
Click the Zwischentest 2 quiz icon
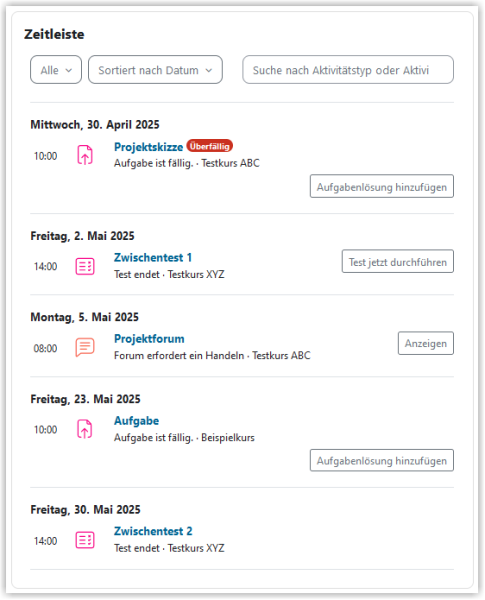(x=85, y=540)
